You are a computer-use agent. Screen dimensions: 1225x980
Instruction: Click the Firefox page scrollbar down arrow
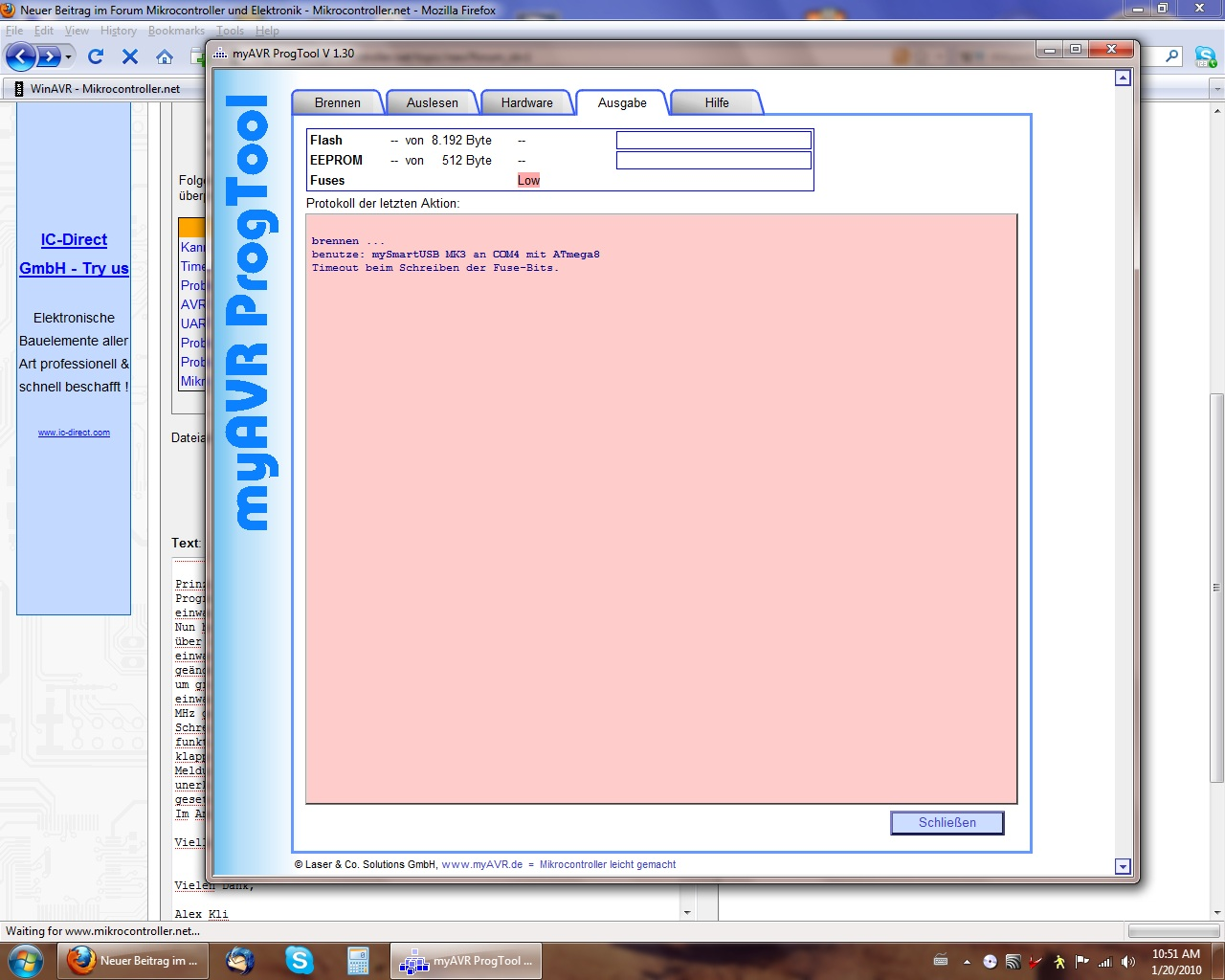point(1216,913)
